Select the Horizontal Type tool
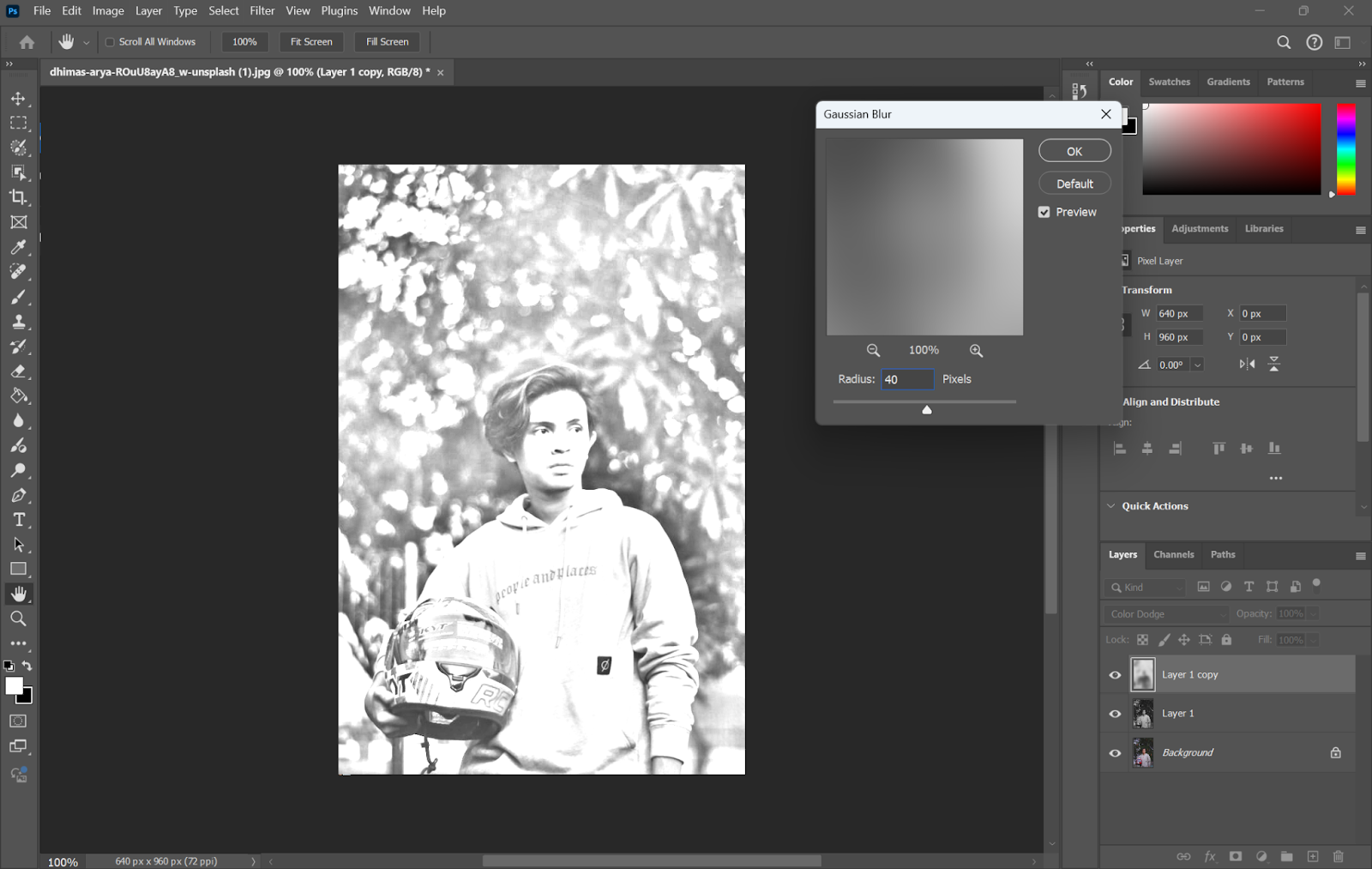The height and width of the screenshot is (869, 1372). tap(18, 520)
